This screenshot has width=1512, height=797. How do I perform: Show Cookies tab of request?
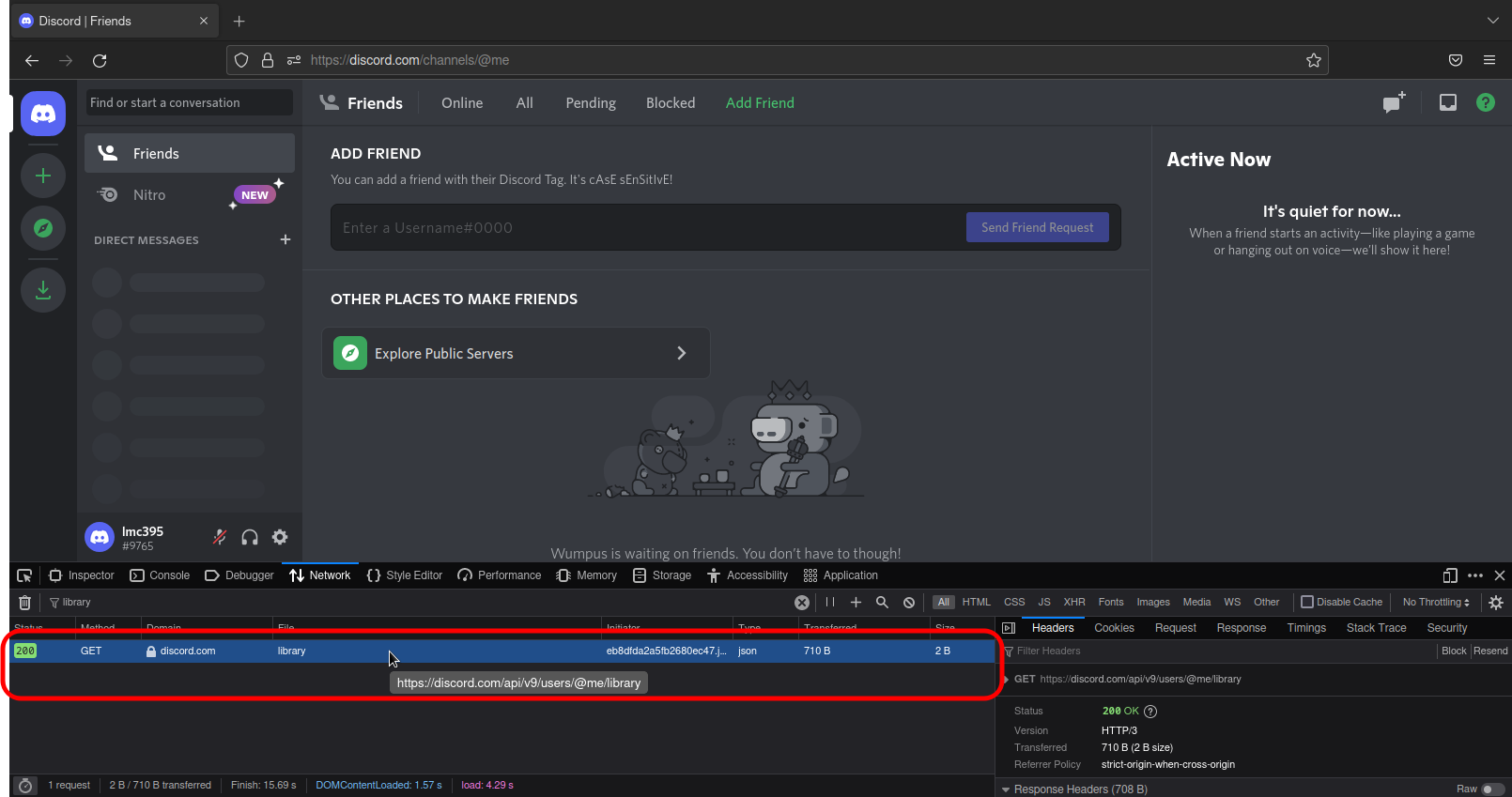(x=1114, y=628)
